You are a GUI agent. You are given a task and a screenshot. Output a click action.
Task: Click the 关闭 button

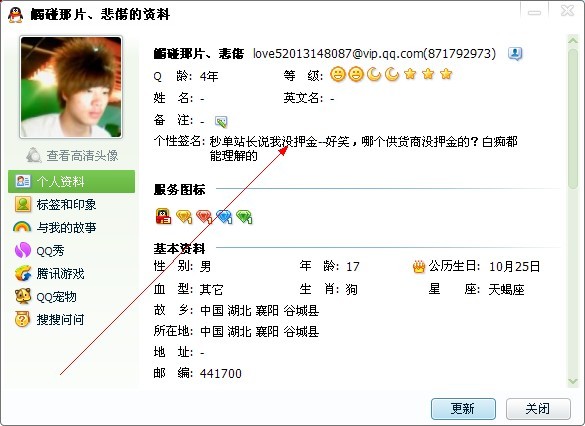[x=538, y=409]
